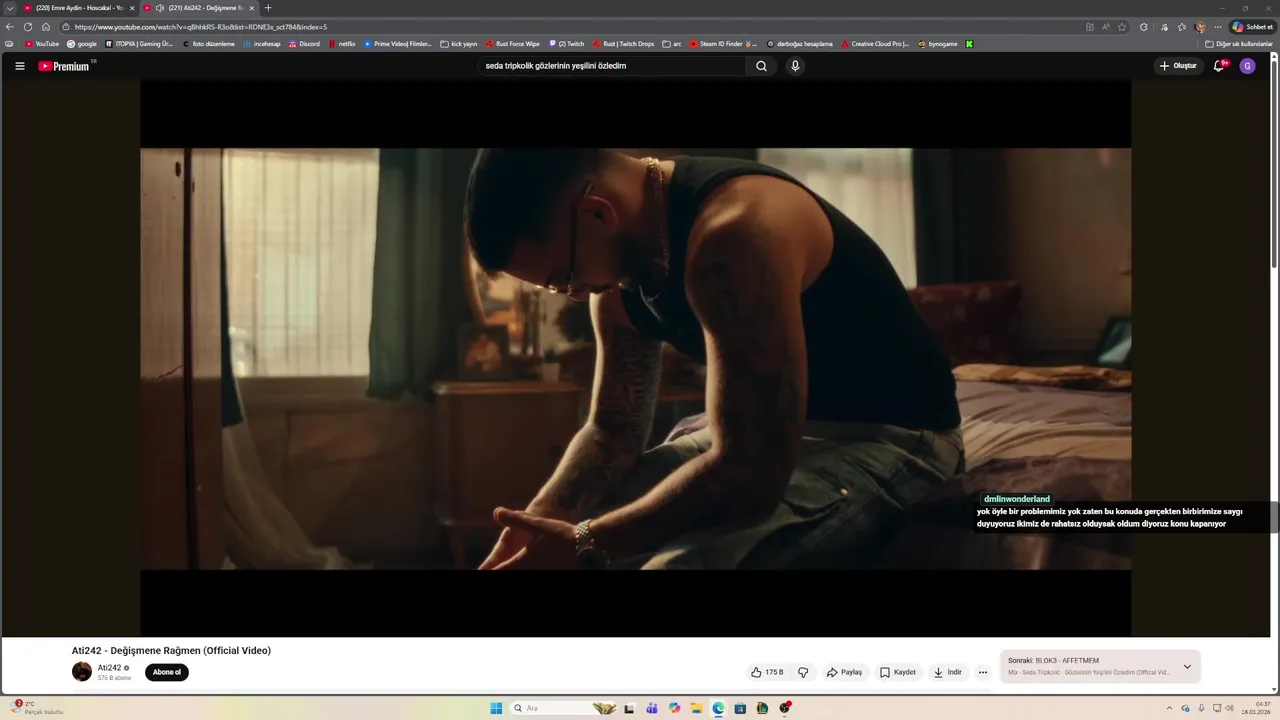Click the dmlinwonderland chat username
1280x720 pixels.
point(1017,499)
